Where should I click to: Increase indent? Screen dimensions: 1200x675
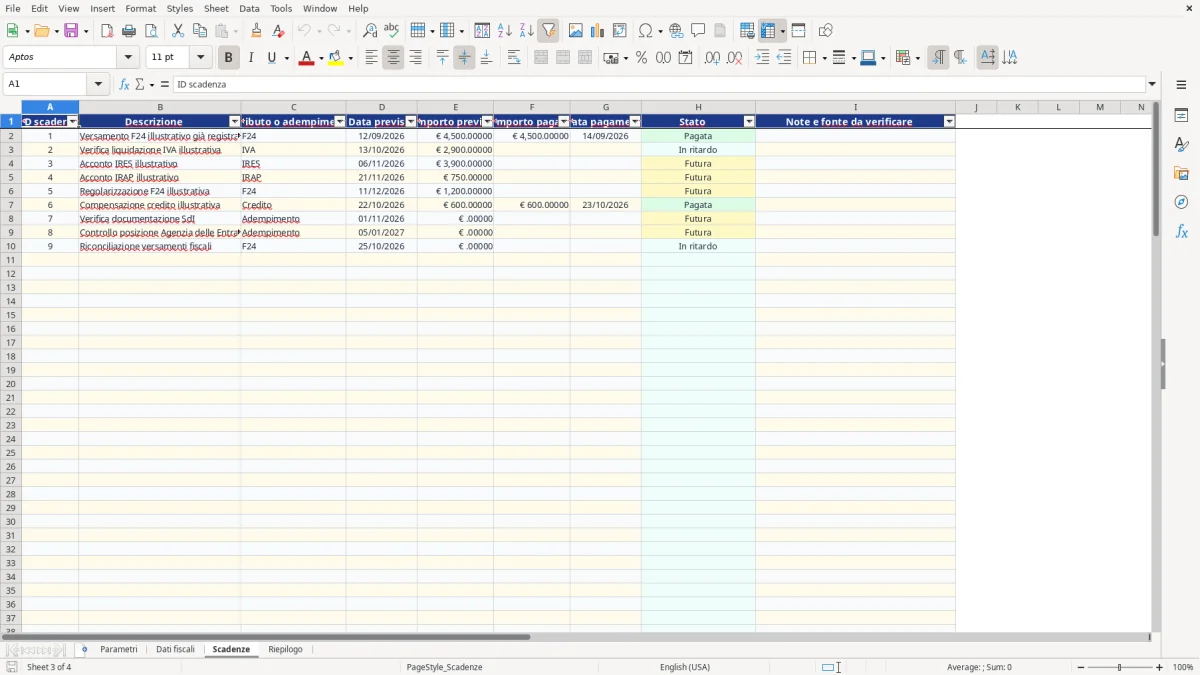(762, 58)
